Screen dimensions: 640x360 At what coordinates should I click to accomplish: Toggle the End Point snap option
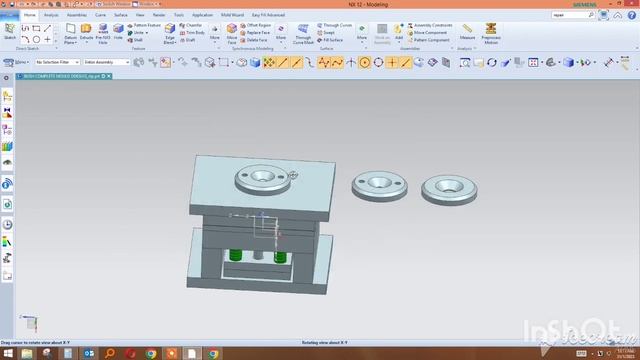[x=283, y=62]
